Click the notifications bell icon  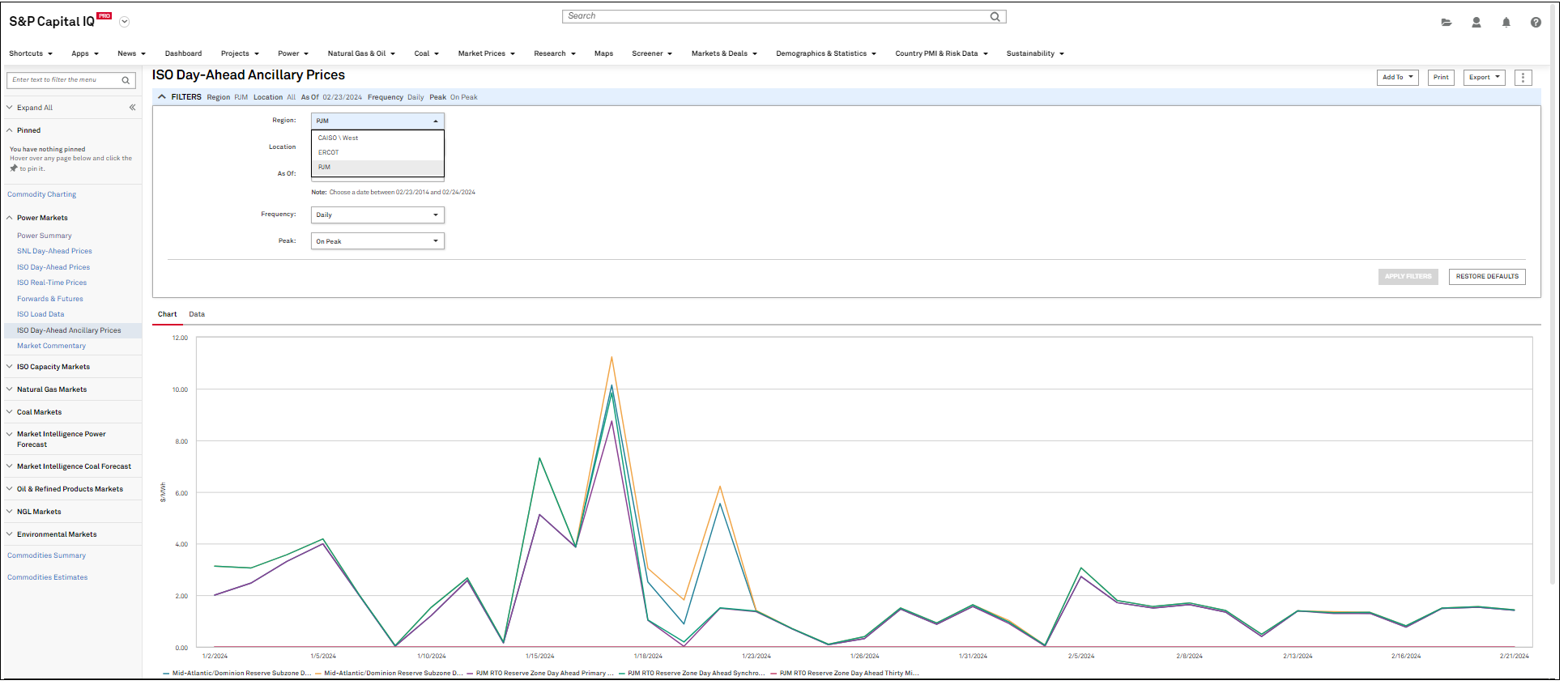click(x=1506, y=23)
